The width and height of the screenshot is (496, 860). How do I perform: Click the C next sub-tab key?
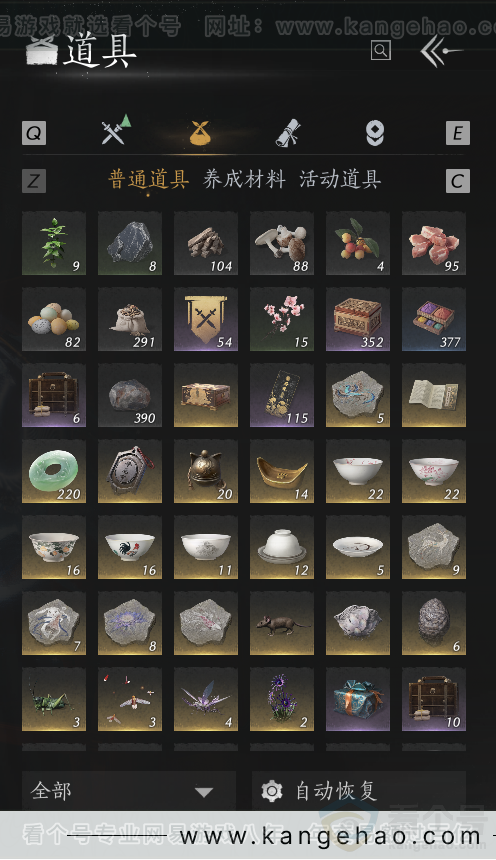coord(458,181)
